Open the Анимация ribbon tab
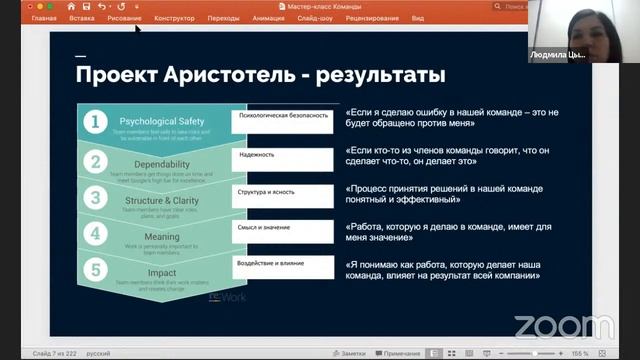The width and height of the screenshot is (640, 360). point(268,18)
